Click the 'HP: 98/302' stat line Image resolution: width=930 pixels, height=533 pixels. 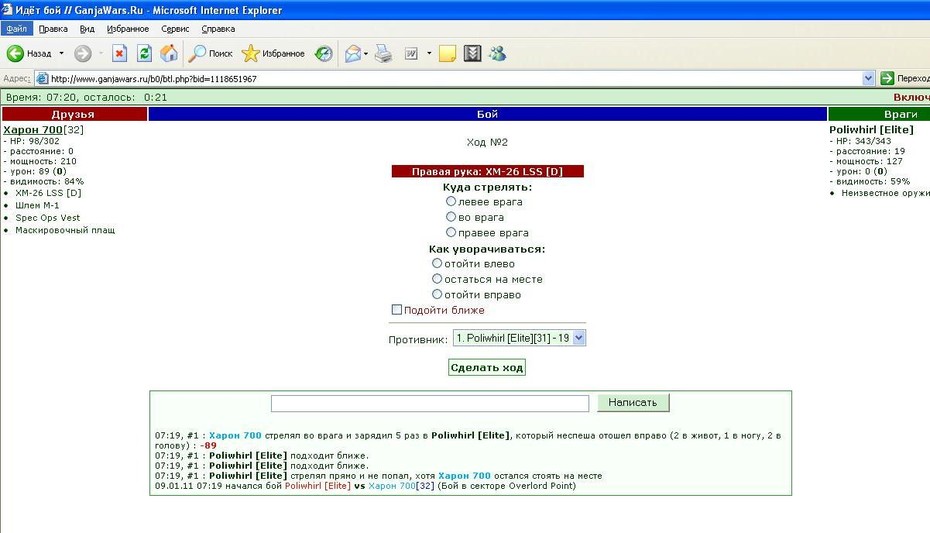34,141
